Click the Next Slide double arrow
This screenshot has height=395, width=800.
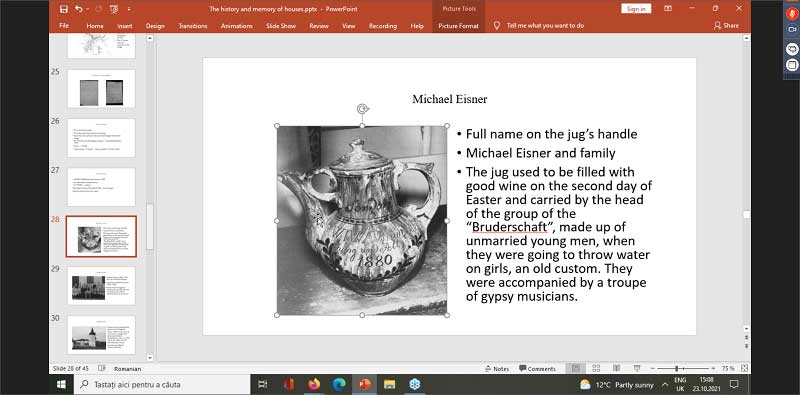coord(746,346)
